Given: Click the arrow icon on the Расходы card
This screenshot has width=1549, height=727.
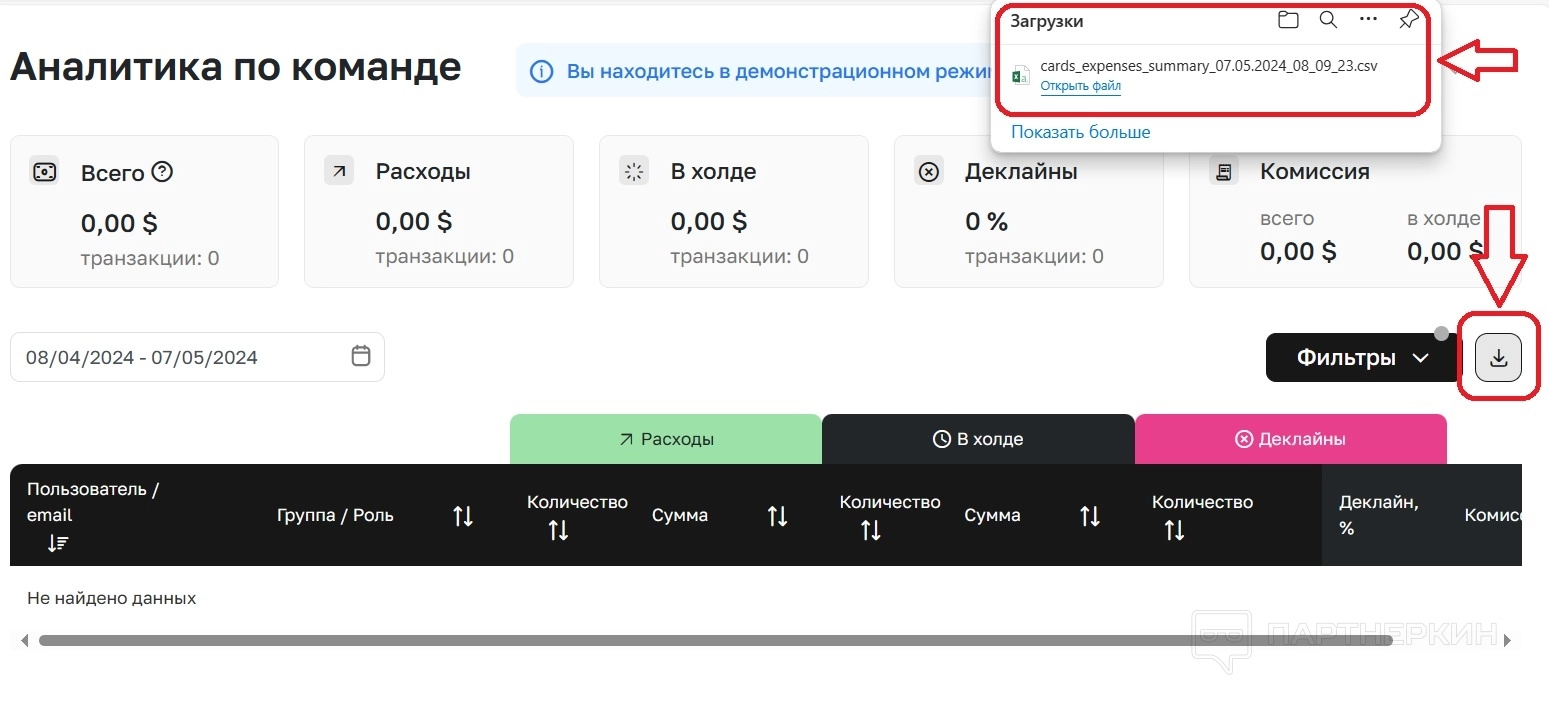Looking at the screenshot, I should pyautogui.click(x=339, y=171).
